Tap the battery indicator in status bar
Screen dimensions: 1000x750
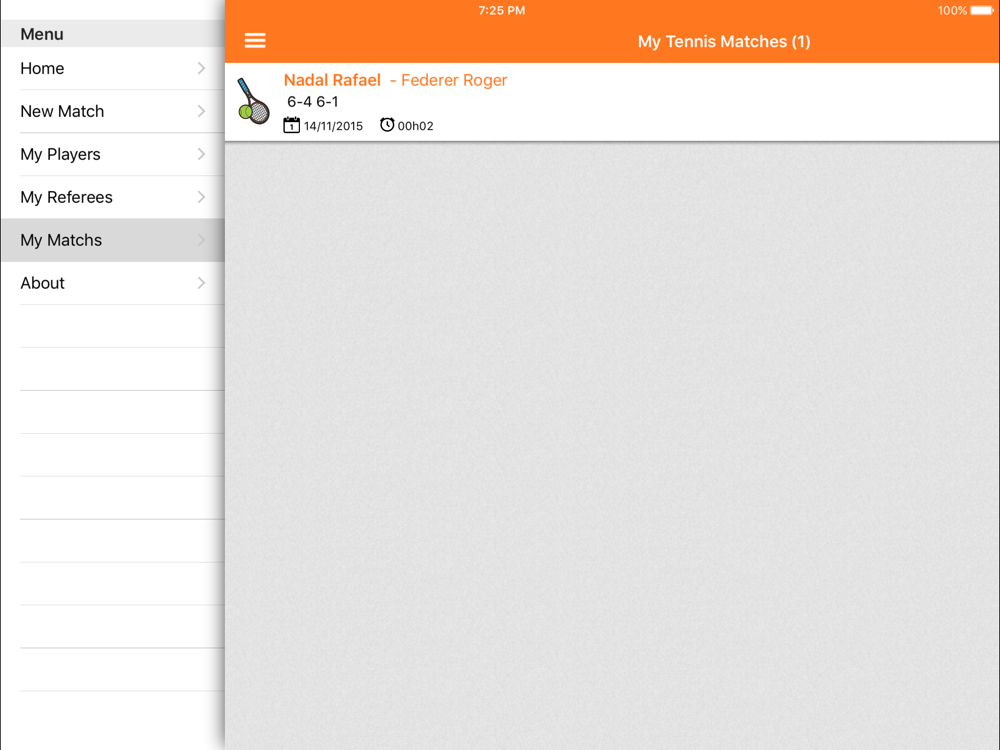click(982, 10)
